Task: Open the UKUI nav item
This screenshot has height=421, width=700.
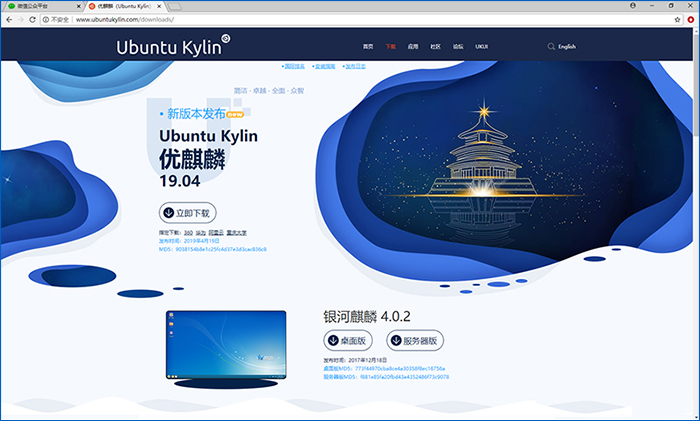Action: tap(481, 46)
